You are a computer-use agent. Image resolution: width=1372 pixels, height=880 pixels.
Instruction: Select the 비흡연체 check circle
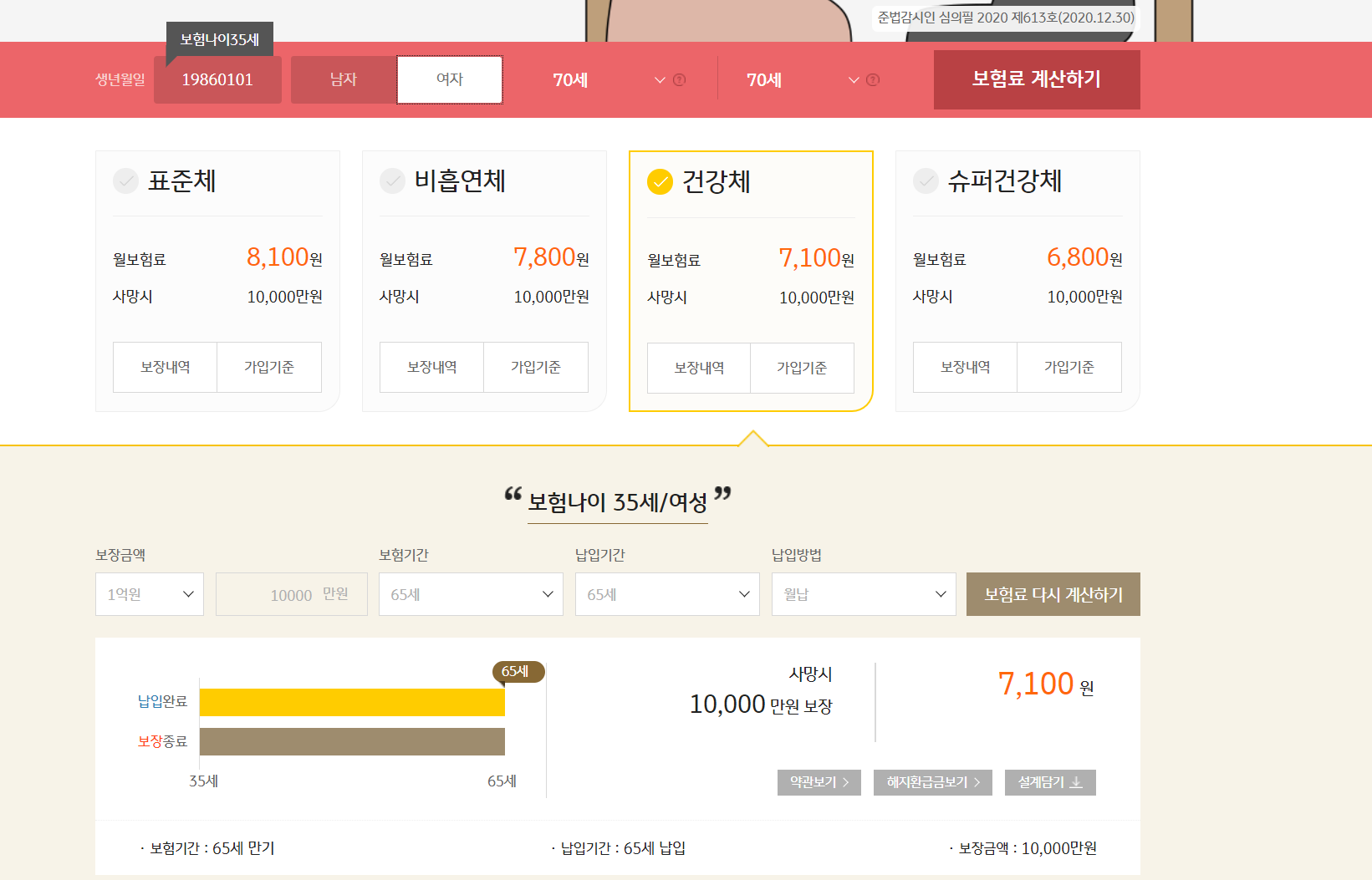[x=392, y=181]
